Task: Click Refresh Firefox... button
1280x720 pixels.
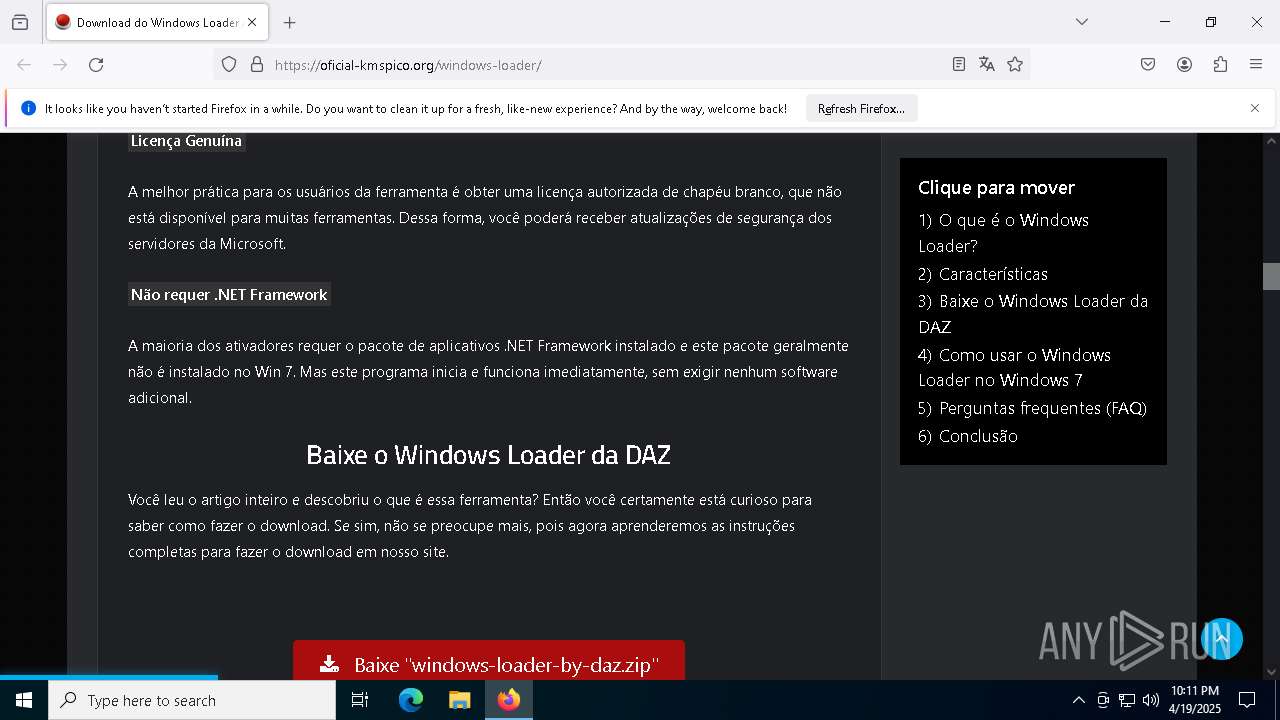Action: [861, 109]
